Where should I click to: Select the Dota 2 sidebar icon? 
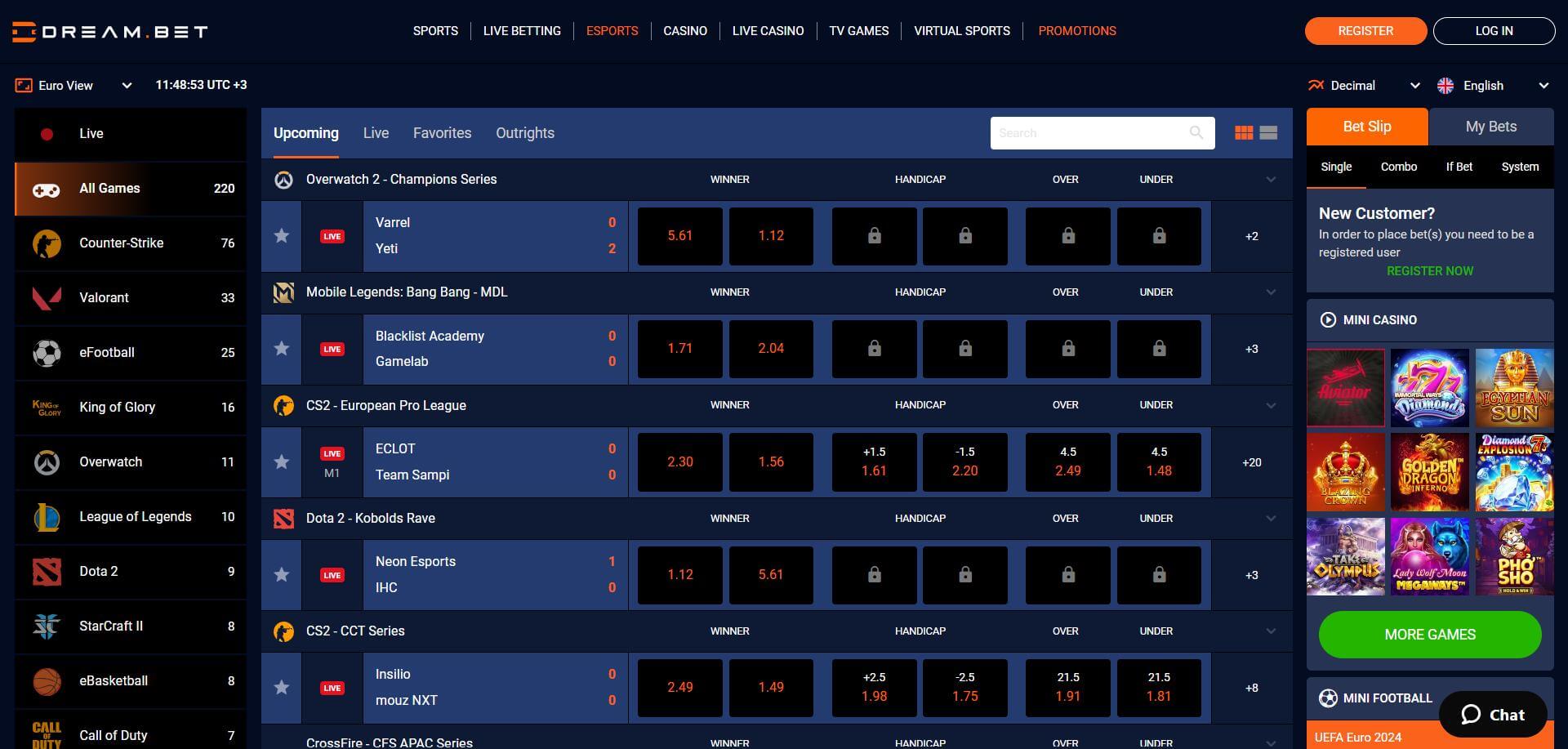47,571
